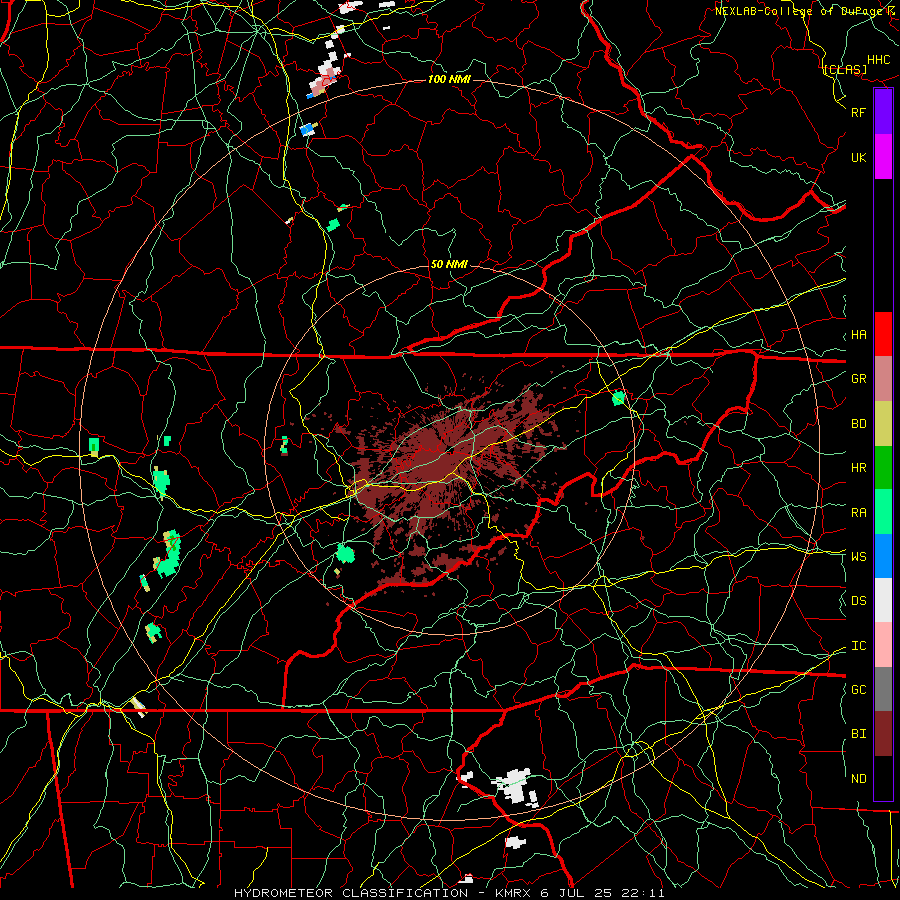Image resolution: width=900 pixels, height=900 pixels.
Task: Click the dark green HR legend swatch
Action: click(883, 467)
